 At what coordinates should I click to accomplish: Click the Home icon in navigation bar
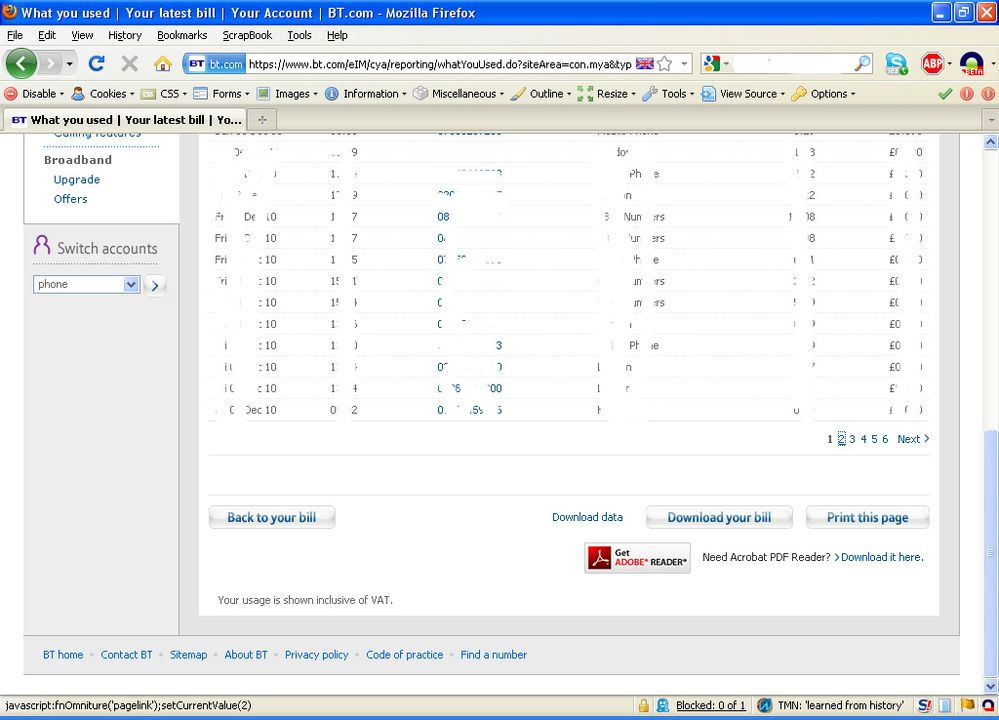(162, 64)
